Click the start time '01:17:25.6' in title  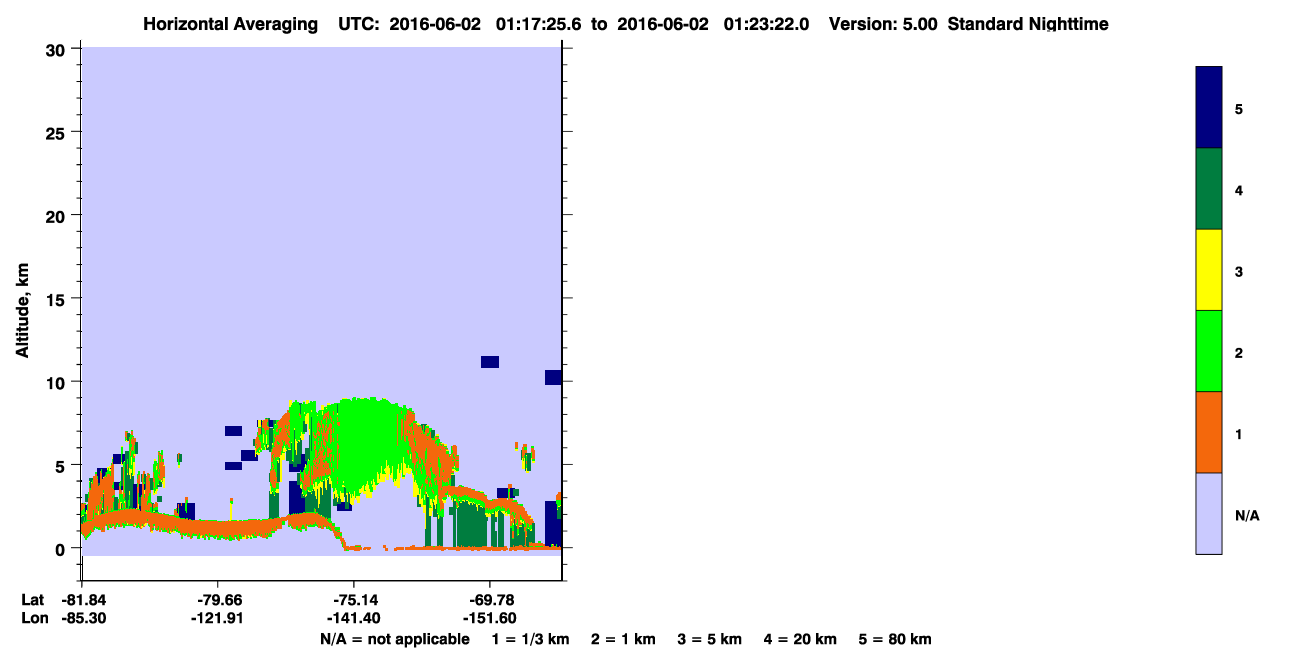click(x=539, y=24)
